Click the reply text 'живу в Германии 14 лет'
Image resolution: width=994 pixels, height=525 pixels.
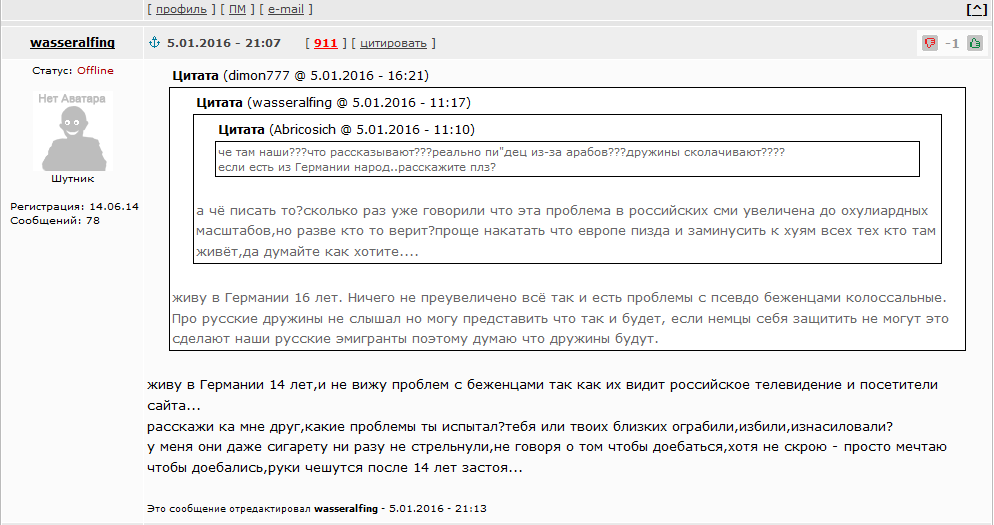coord(230,384)
